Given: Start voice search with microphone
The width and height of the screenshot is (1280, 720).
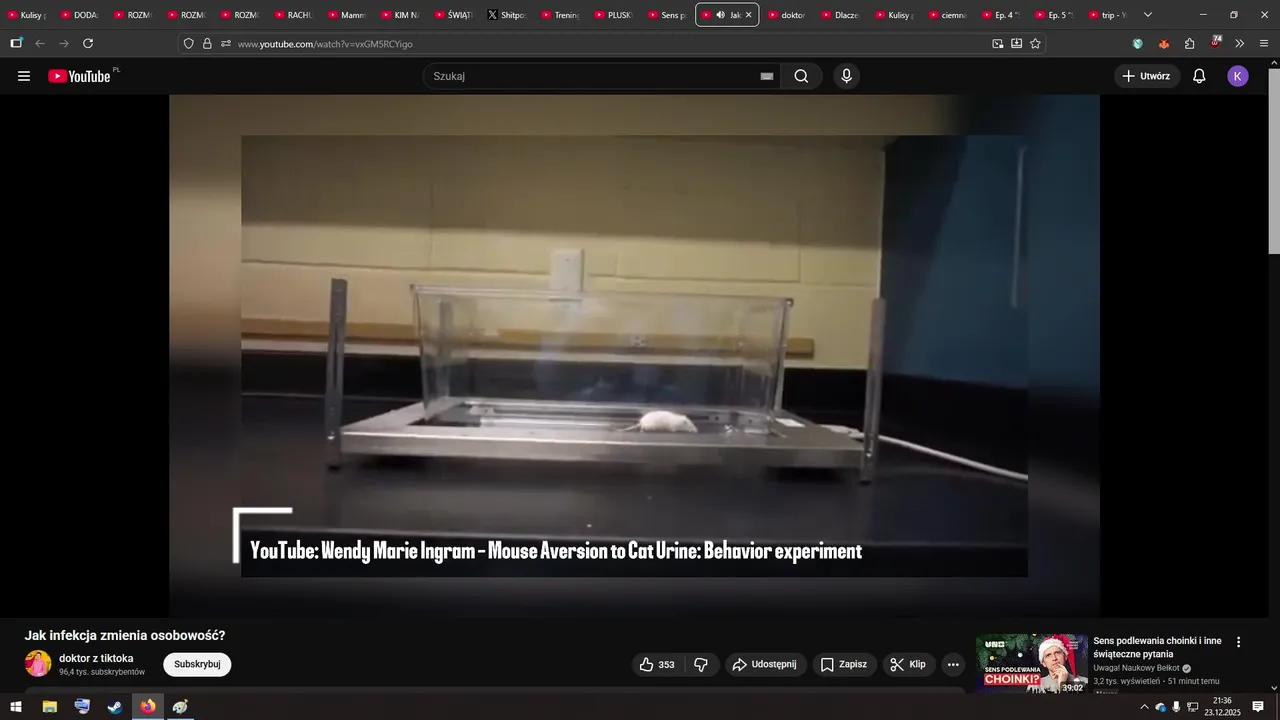Looking at the screenshot, I should tap(847, 76).
